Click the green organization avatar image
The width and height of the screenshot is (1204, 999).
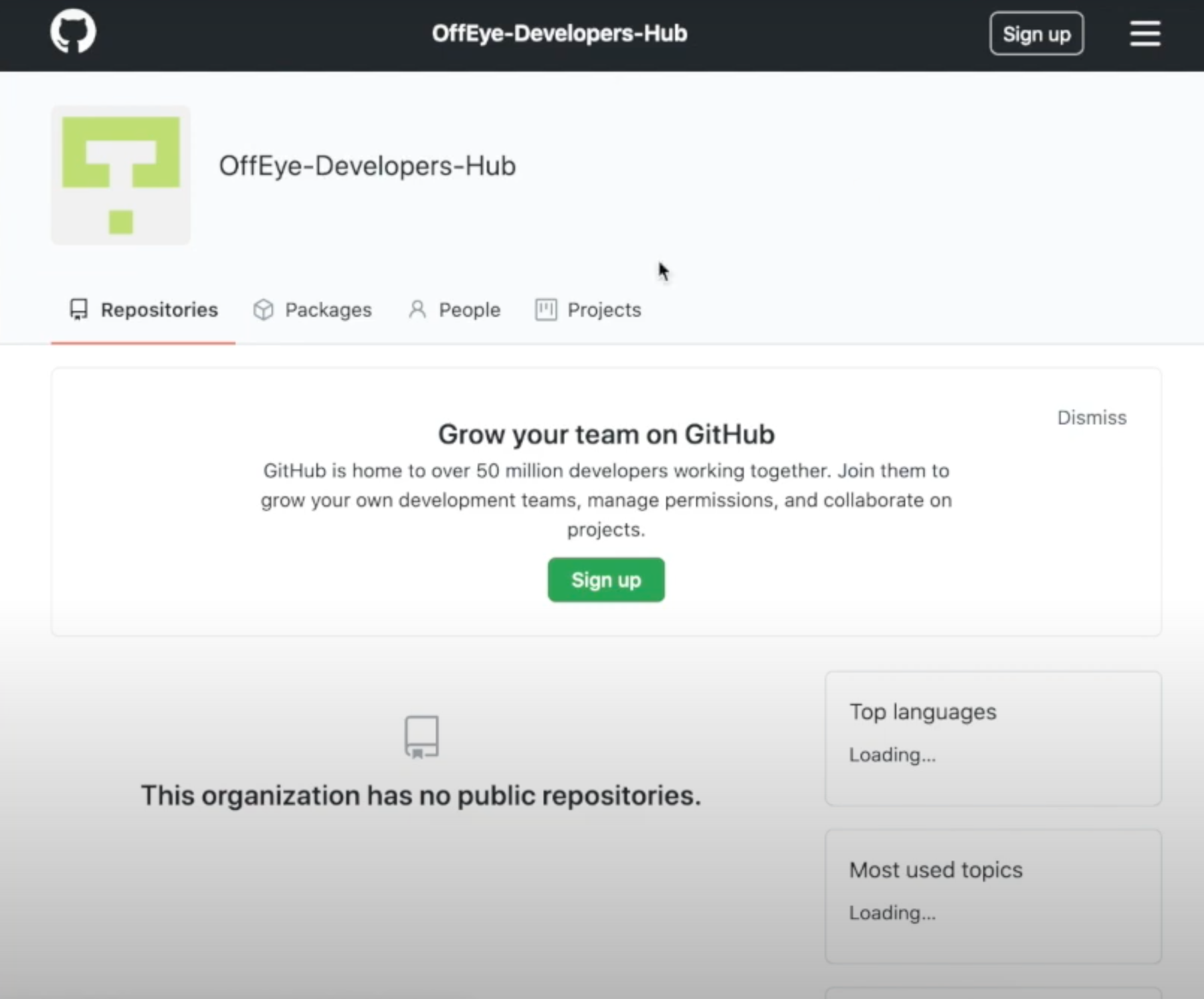pos(121,175)
